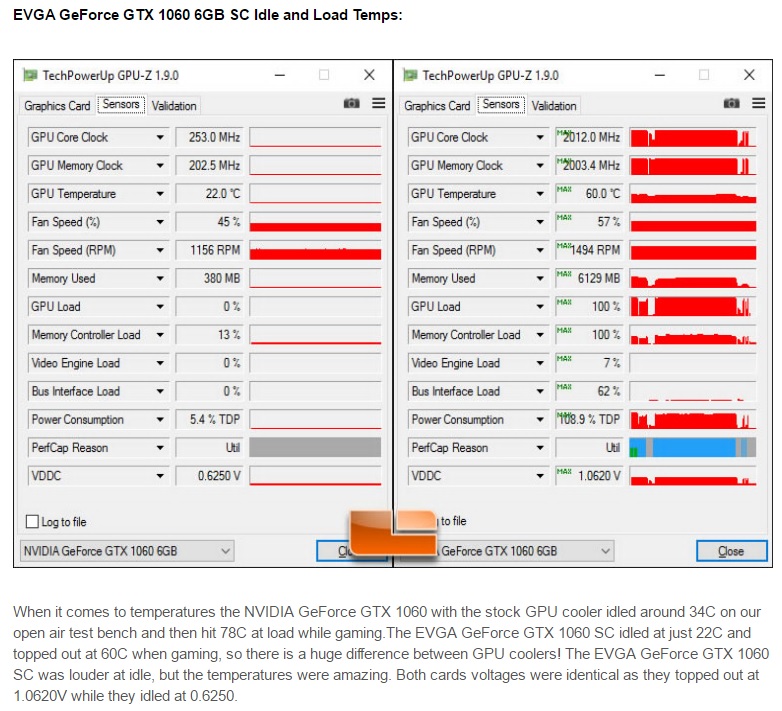
Task: Expand Fan Speed (%) dropdown in left window
Action: pyautogui.click(x=160, y=222)
